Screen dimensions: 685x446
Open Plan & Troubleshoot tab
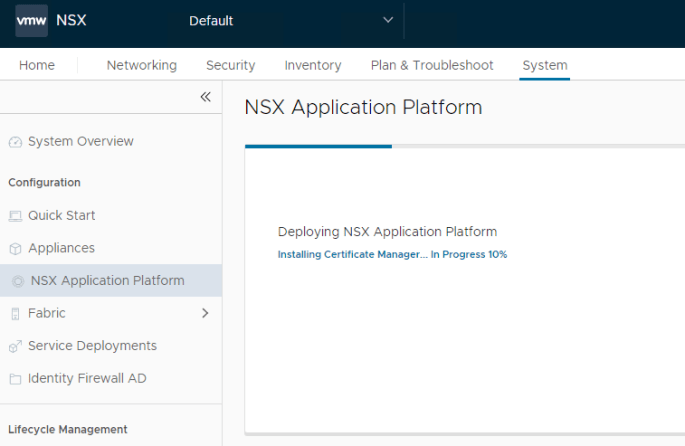(432, 65)
